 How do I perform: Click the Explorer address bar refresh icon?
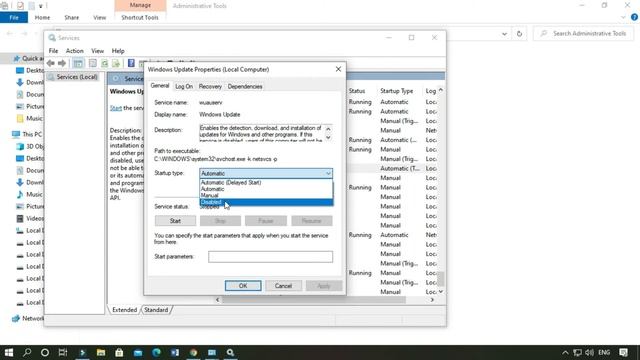pyautogui.click(x=519, y=33)
